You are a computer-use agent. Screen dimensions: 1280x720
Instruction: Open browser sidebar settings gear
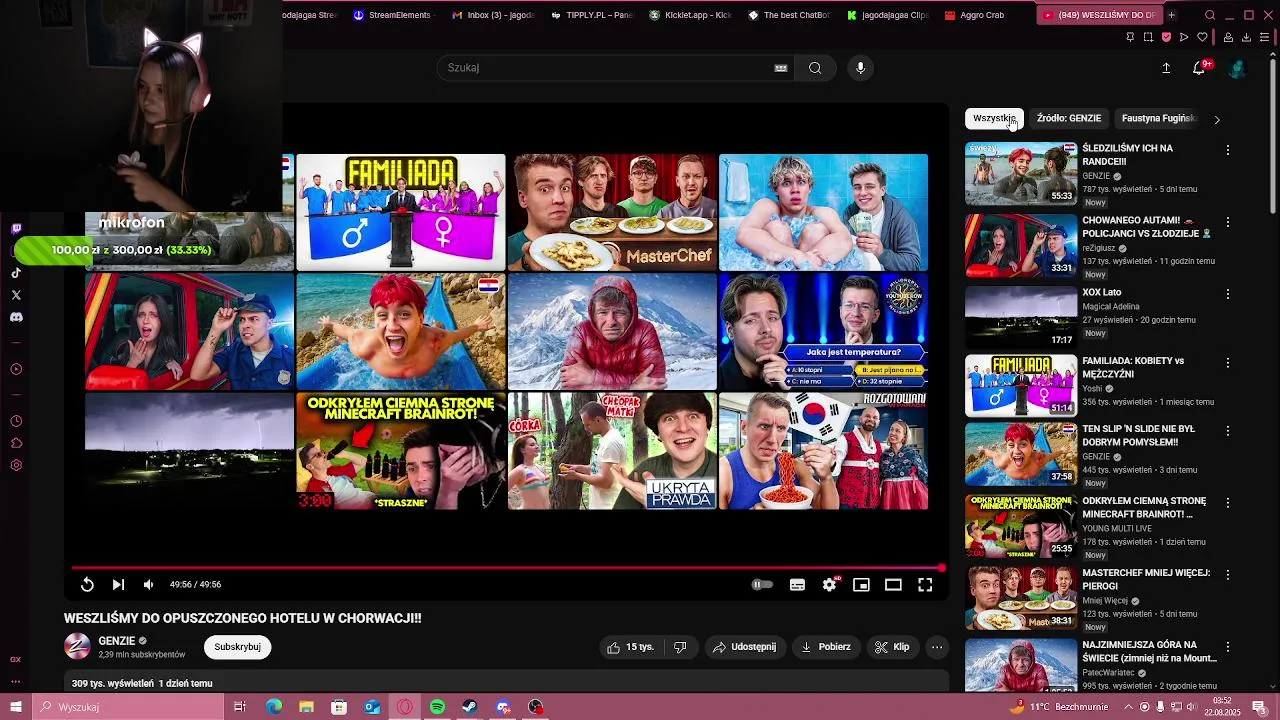tap(16, 465)
